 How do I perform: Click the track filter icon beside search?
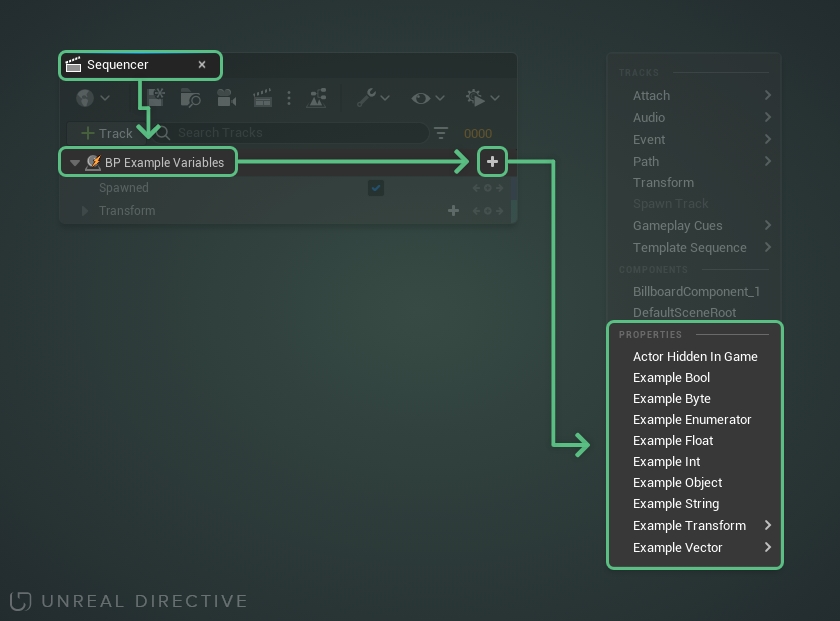coord(441,132)
